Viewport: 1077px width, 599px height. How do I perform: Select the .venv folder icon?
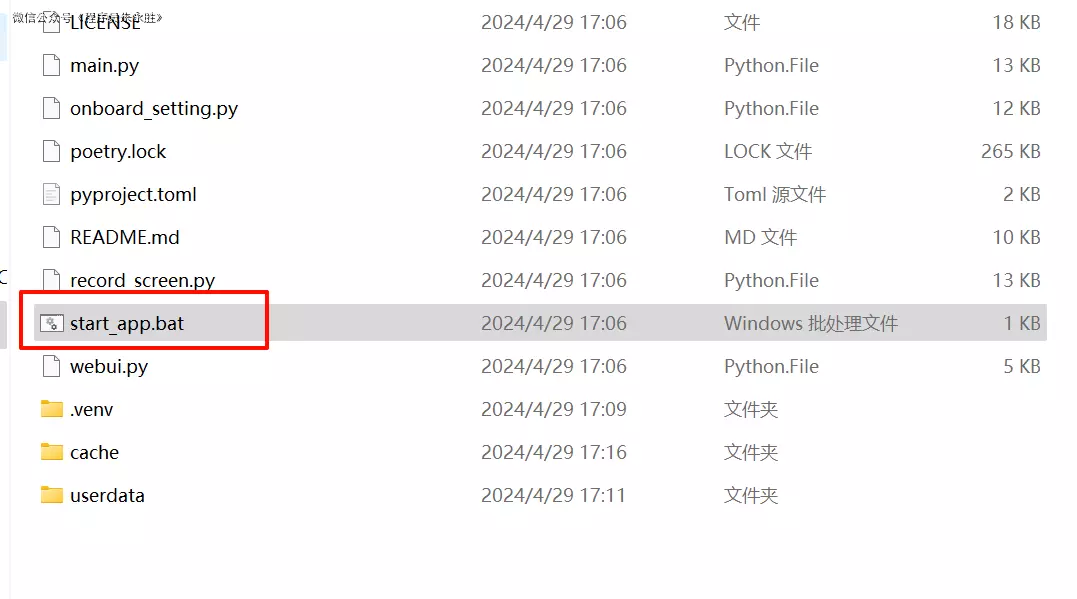[x=52, y=410]
